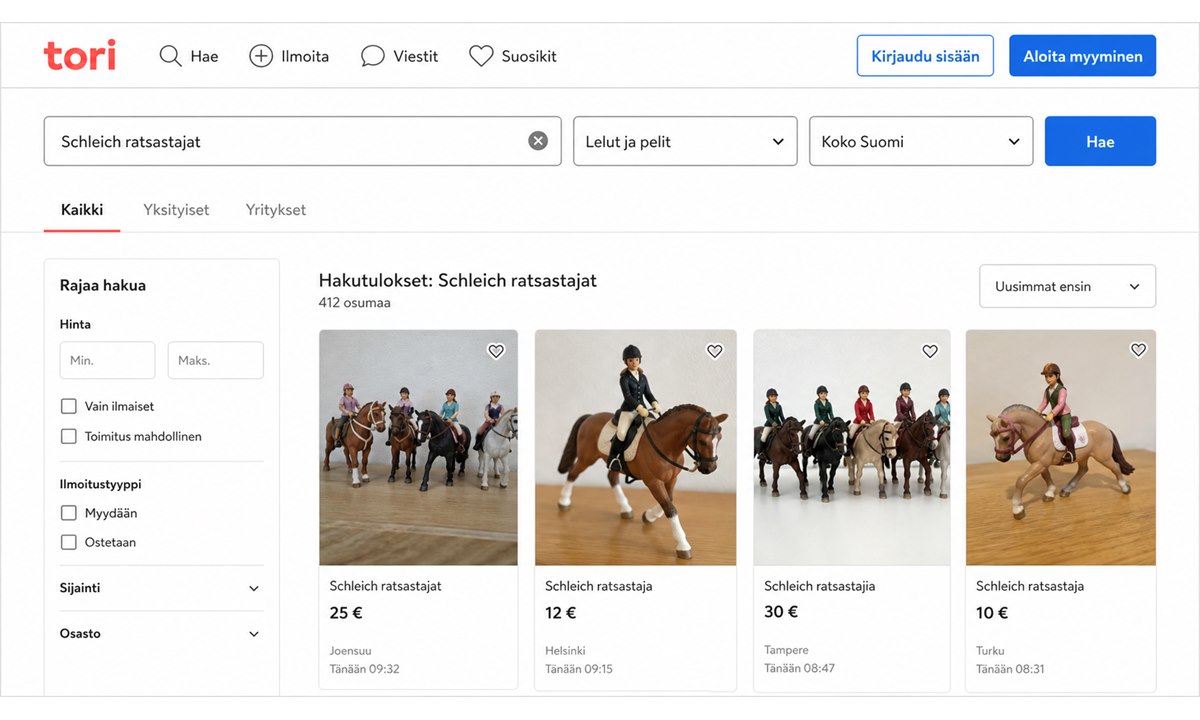Open the listing title Schleich ratsastajia
The width and height of the screenshot is (1200, 720).
[x=820, y=586]
